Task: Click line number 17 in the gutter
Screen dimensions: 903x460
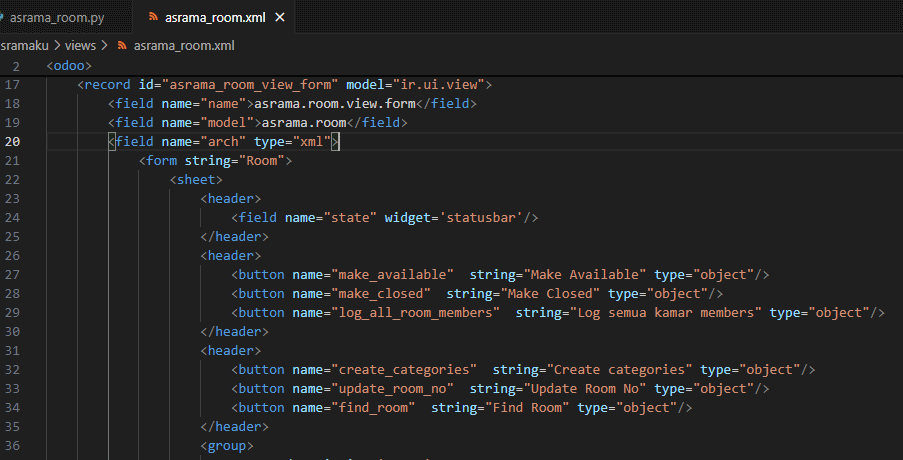Action: coord(13,85)
